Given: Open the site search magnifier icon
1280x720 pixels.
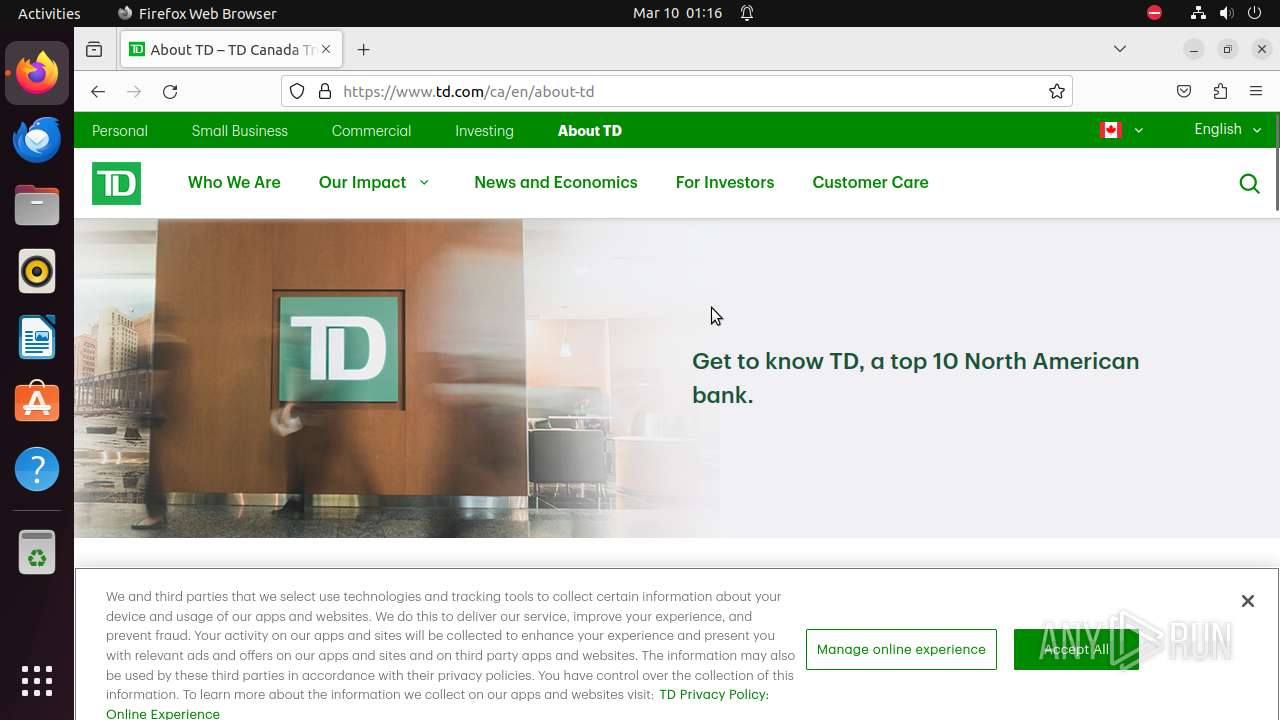Looking at the screenshot, I should (1249, 183).
